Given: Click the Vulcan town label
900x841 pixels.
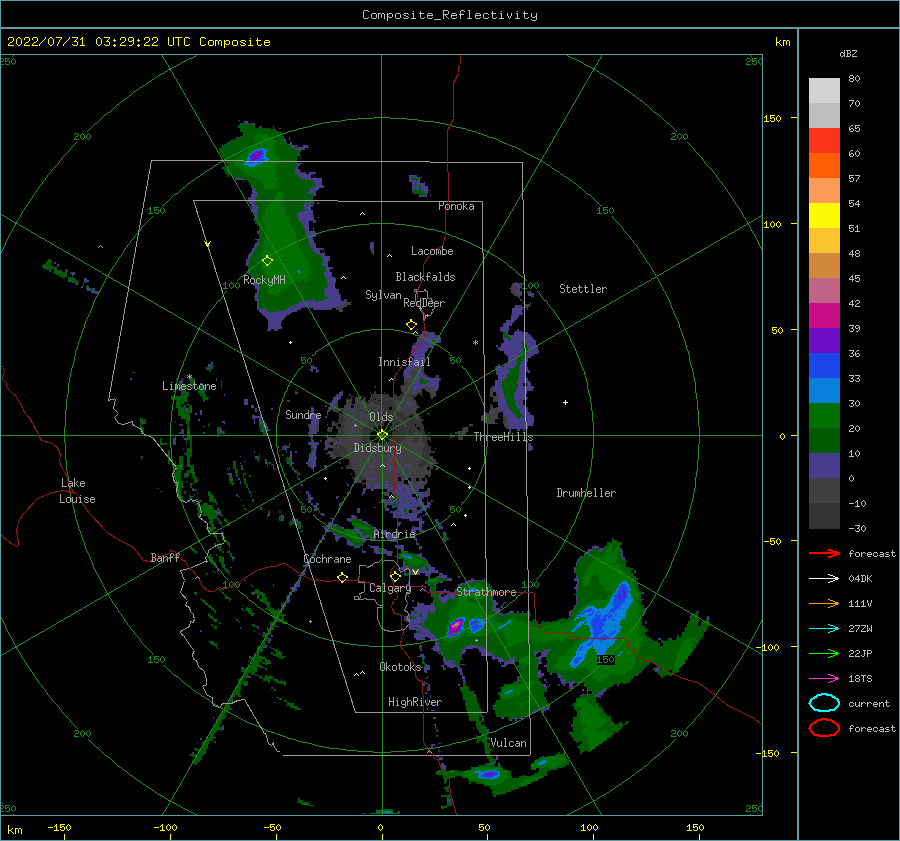Looking at the screenshot, I should tap(509, 743).
